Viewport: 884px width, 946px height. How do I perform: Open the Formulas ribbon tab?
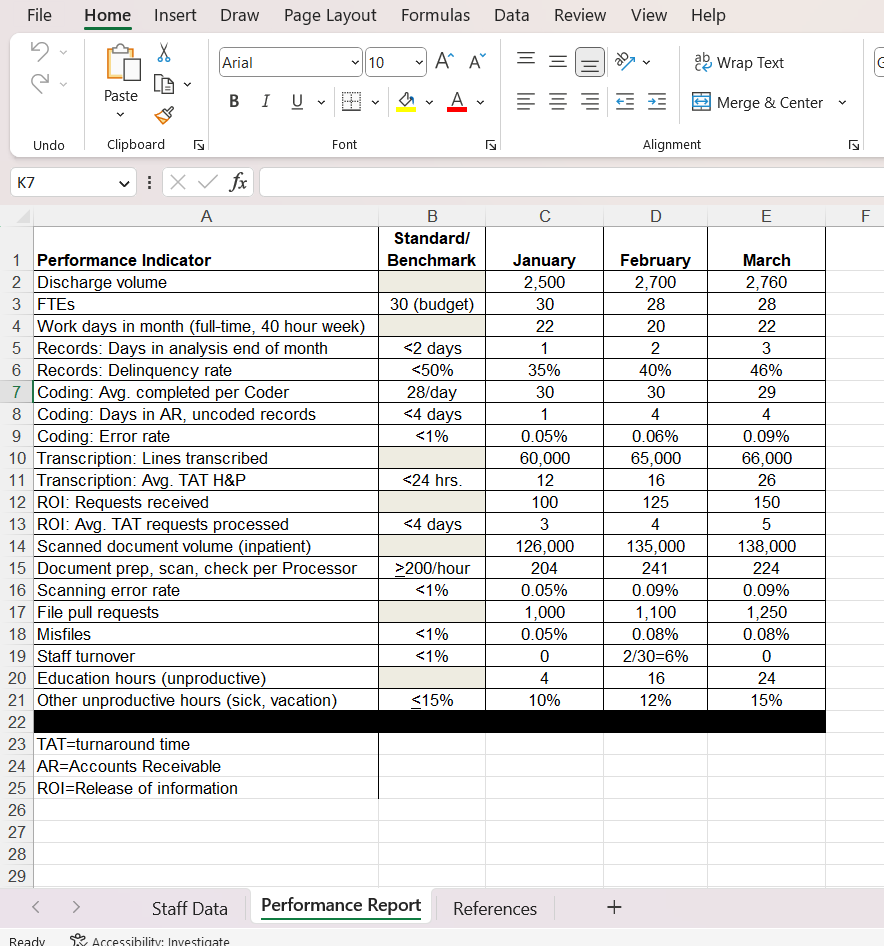click(435, 15)
